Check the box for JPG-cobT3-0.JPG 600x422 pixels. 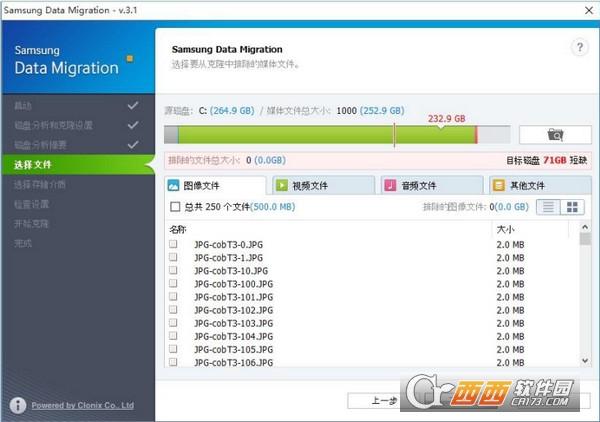click(173, 244)
